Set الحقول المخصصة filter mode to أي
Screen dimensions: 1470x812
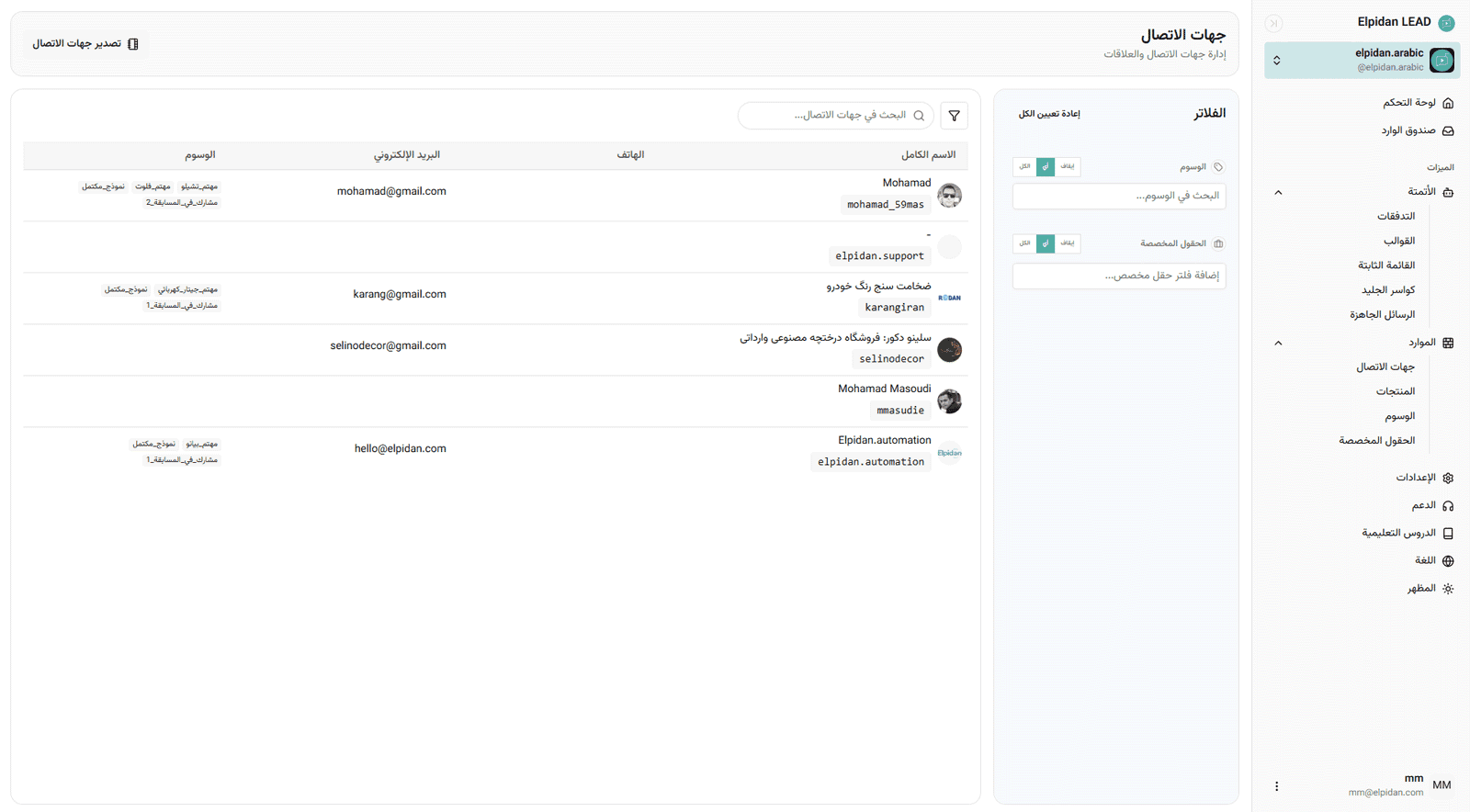coord(1046,243)
